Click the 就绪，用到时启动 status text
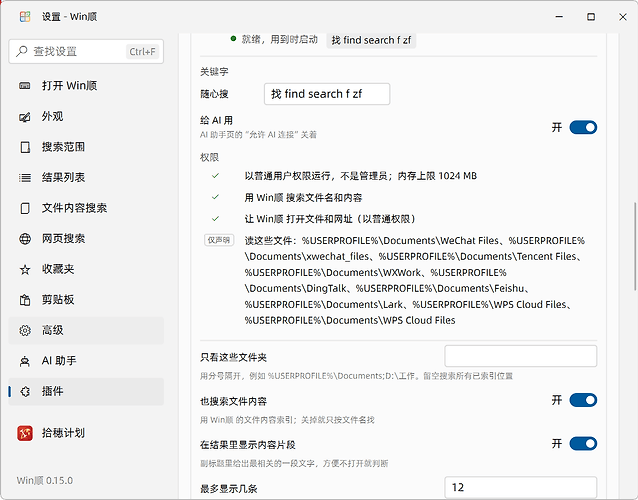Screen dimensions: 638x500 [x=280, y=39]
